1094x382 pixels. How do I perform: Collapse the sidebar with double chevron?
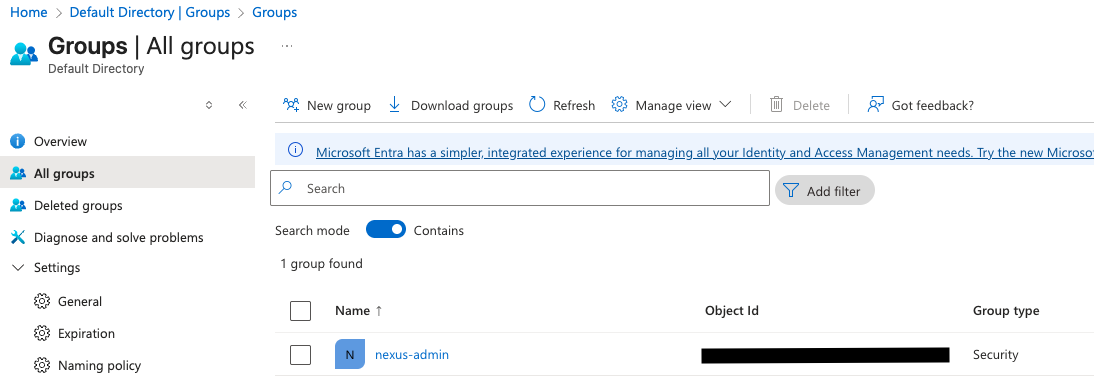pyautogui.click(x=243, y=105)
